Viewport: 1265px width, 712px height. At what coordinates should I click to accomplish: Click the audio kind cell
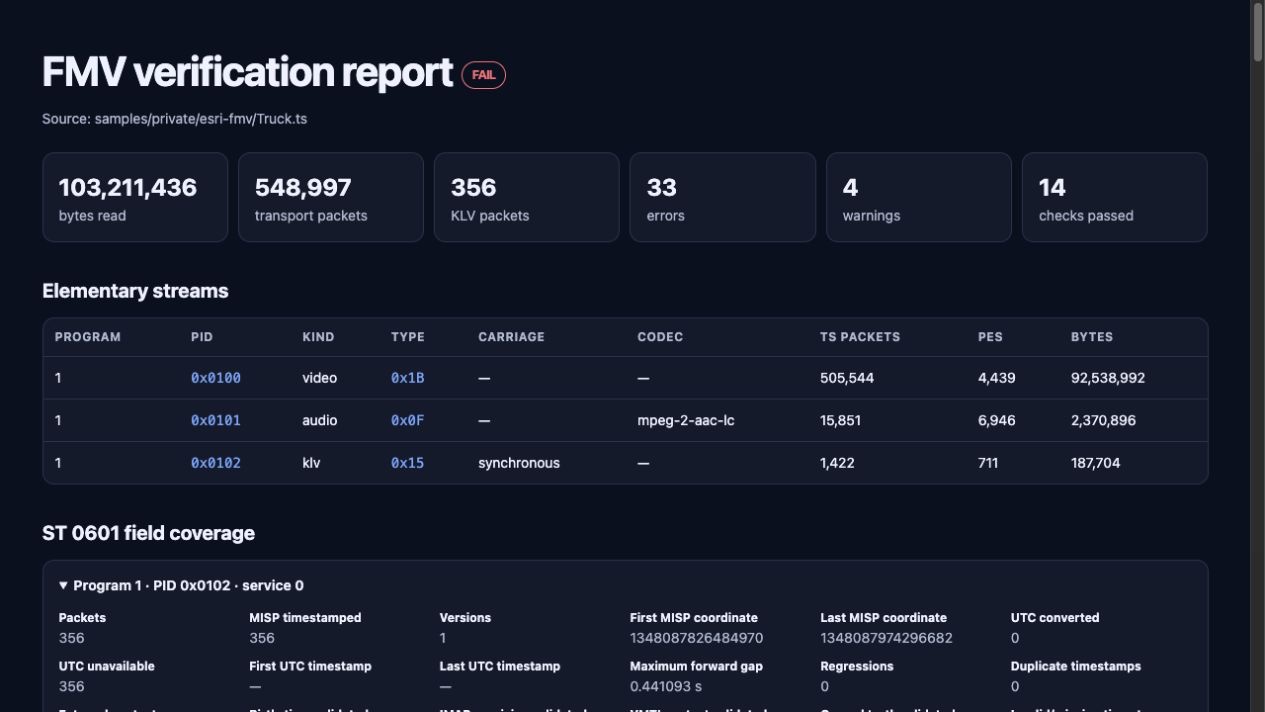tap(320, 420)
